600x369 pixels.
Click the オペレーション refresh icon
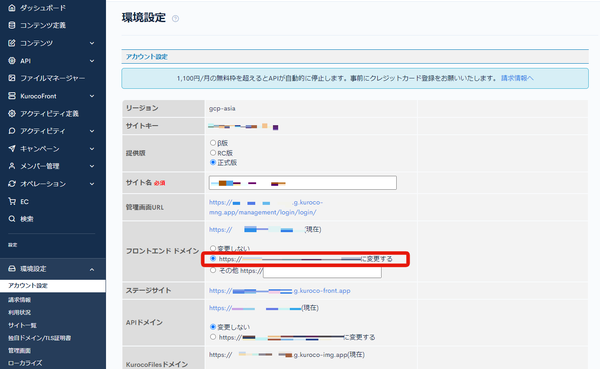click(x=12, y=184)
